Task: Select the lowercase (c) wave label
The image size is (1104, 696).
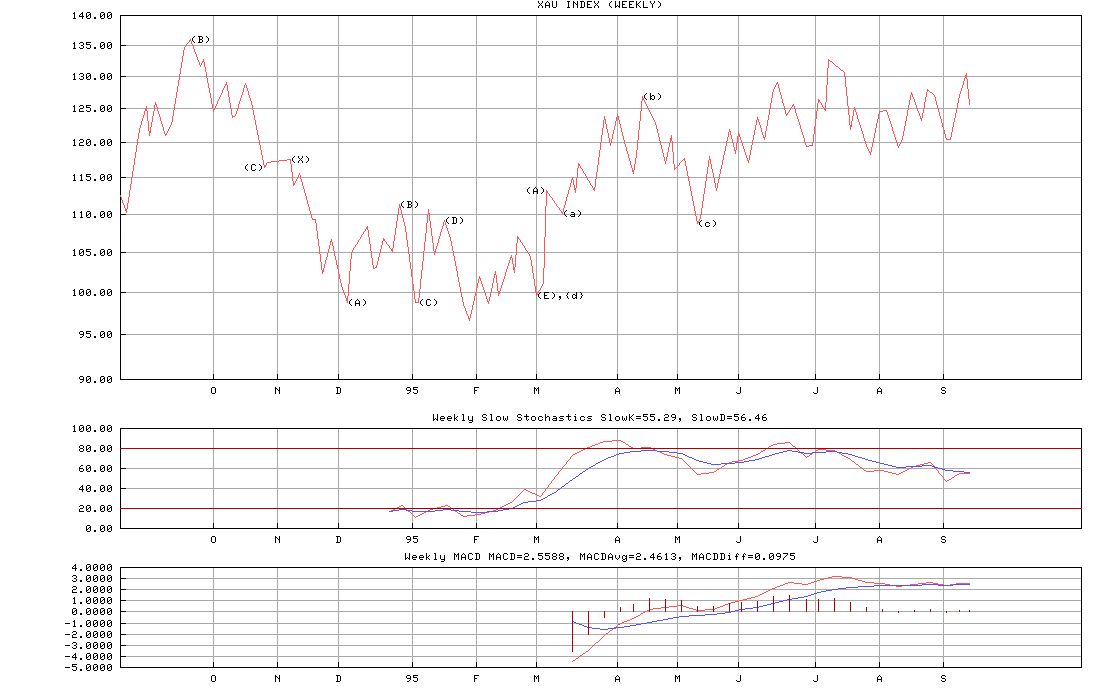Action: [707, 223]
